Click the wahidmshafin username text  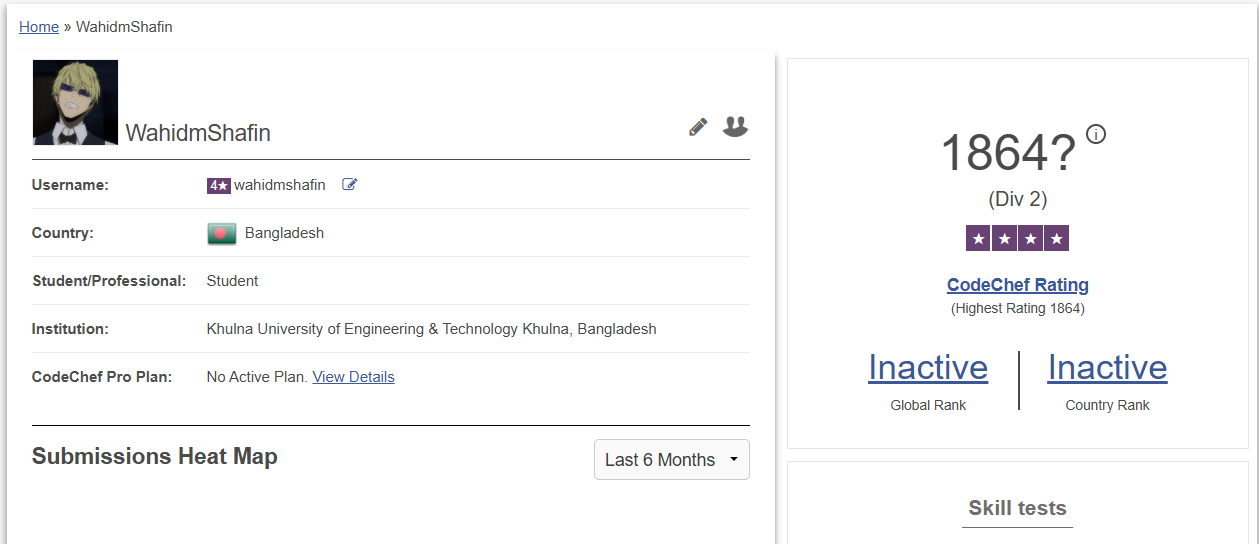280,185
